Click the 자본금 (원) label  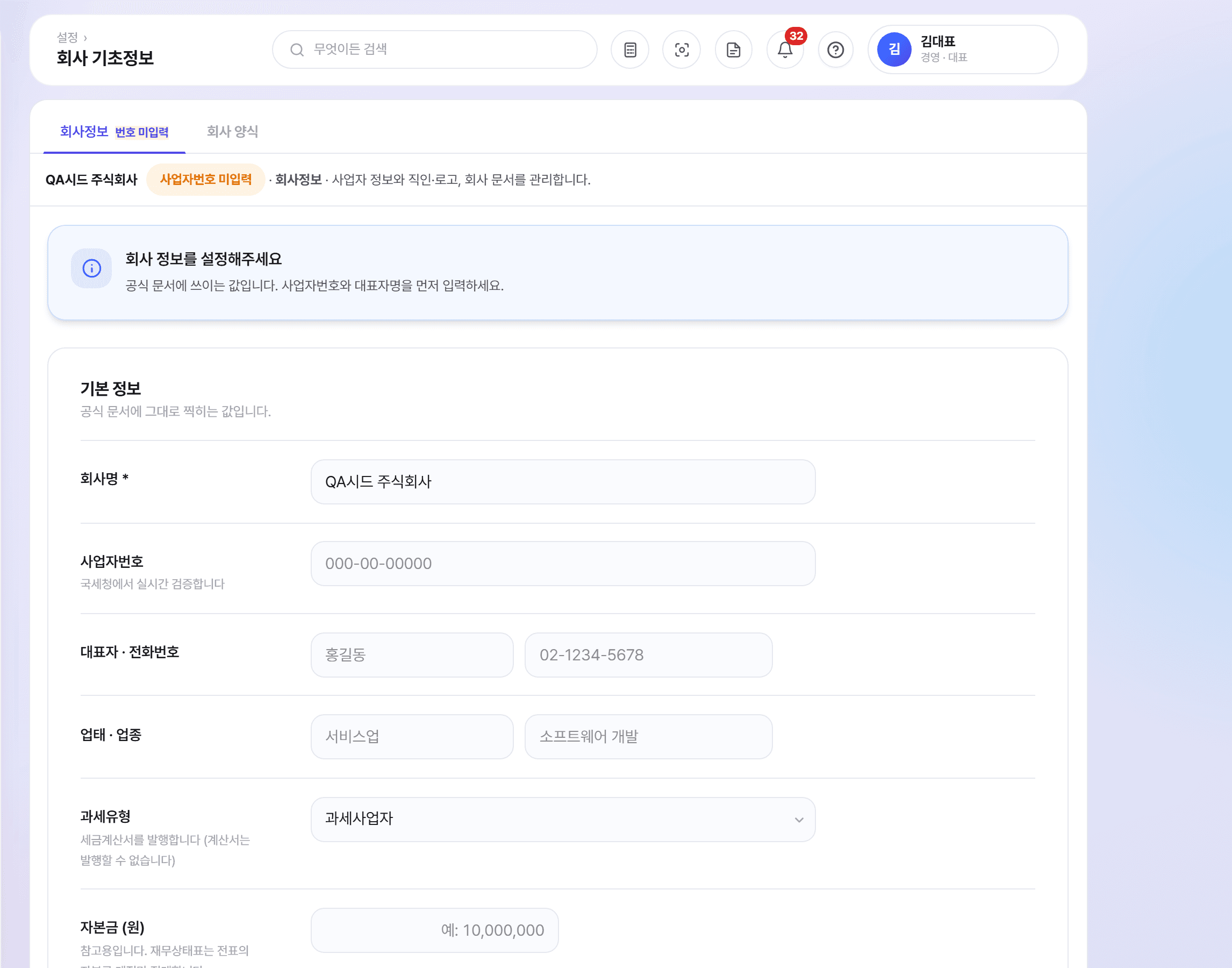[112, 927]
